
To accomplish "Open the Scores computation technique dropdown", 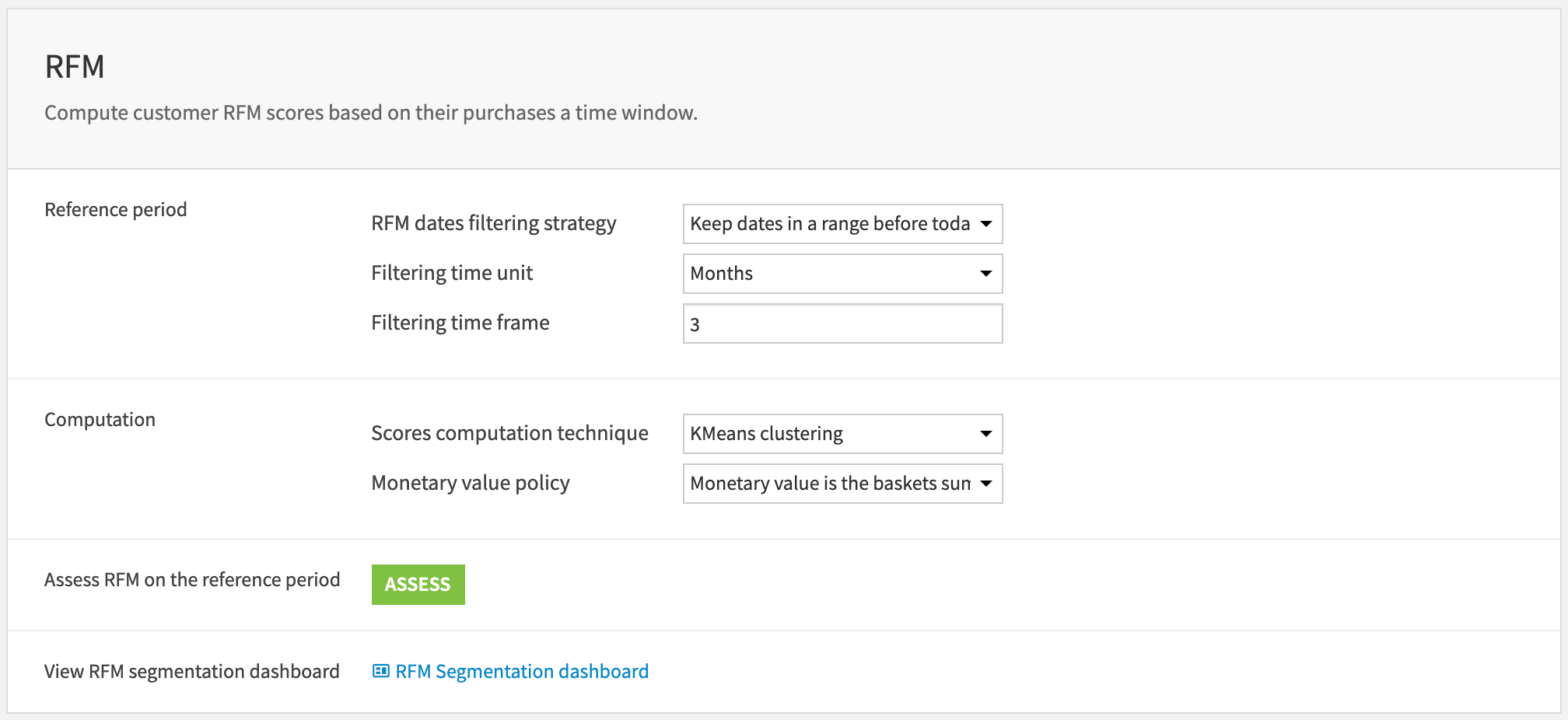I will point(842,433).
